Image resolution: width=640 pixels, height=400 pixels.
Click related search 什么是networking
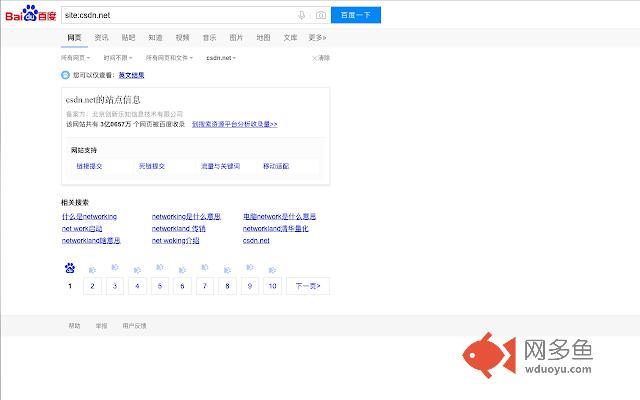pyautogui.click(x=89, y=216)
